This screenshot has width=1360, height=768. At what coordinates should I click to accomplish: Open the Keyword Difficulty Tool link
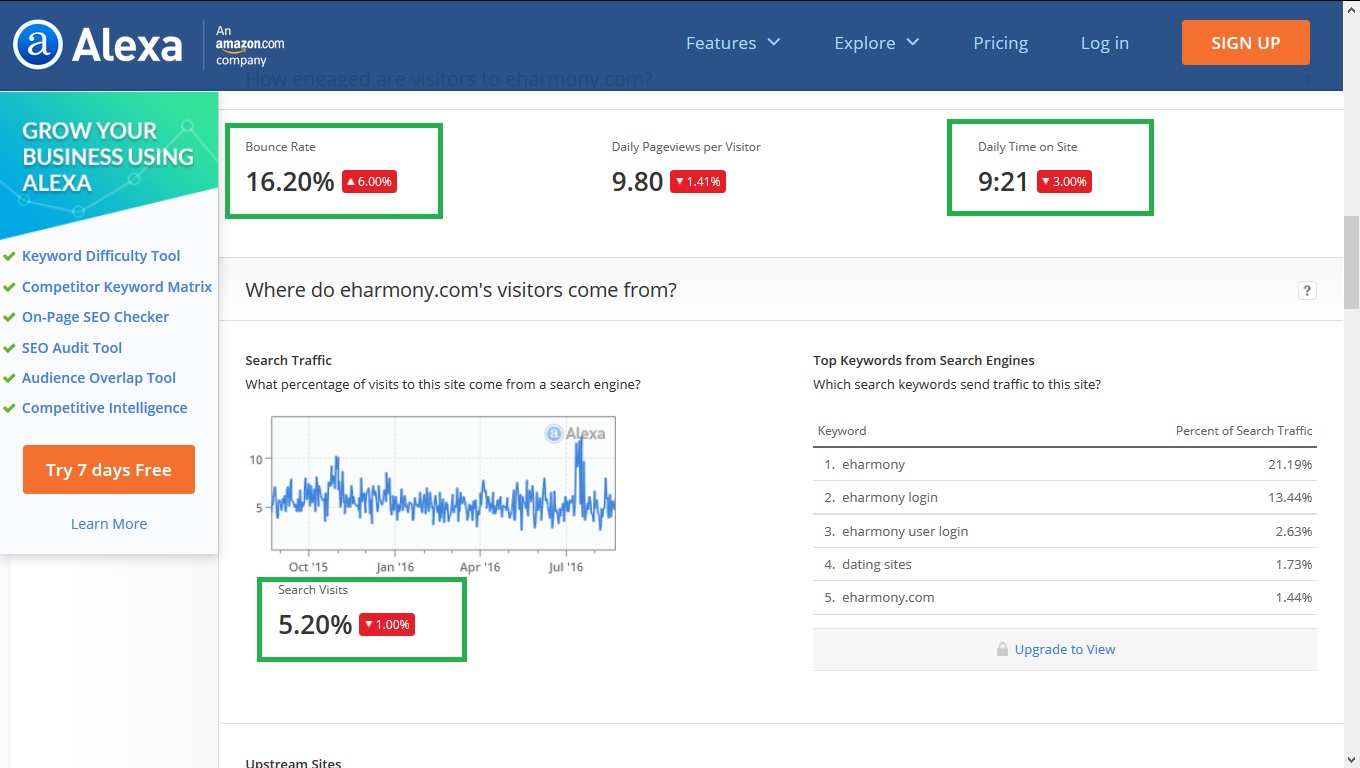(101, 256)
